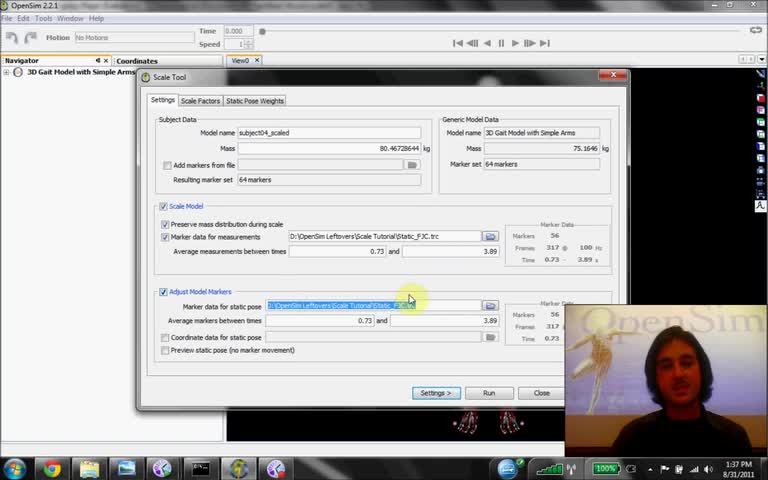The image size is (768, 480).
Task: Close Scale Tool with red X
Action: point(613,75)
